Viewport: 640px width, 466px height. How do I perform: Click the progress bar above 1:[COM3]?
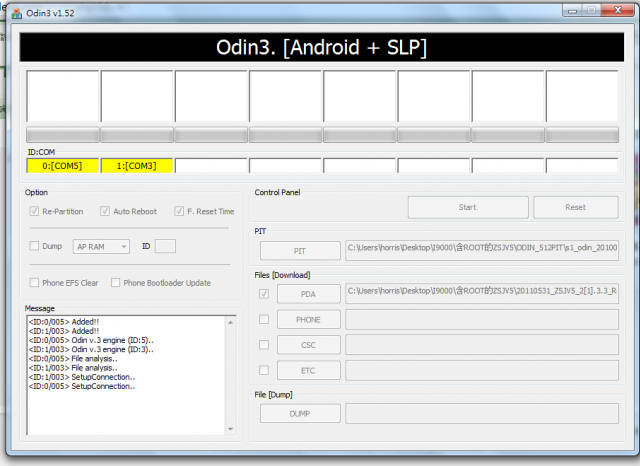(x=137, y=135)
